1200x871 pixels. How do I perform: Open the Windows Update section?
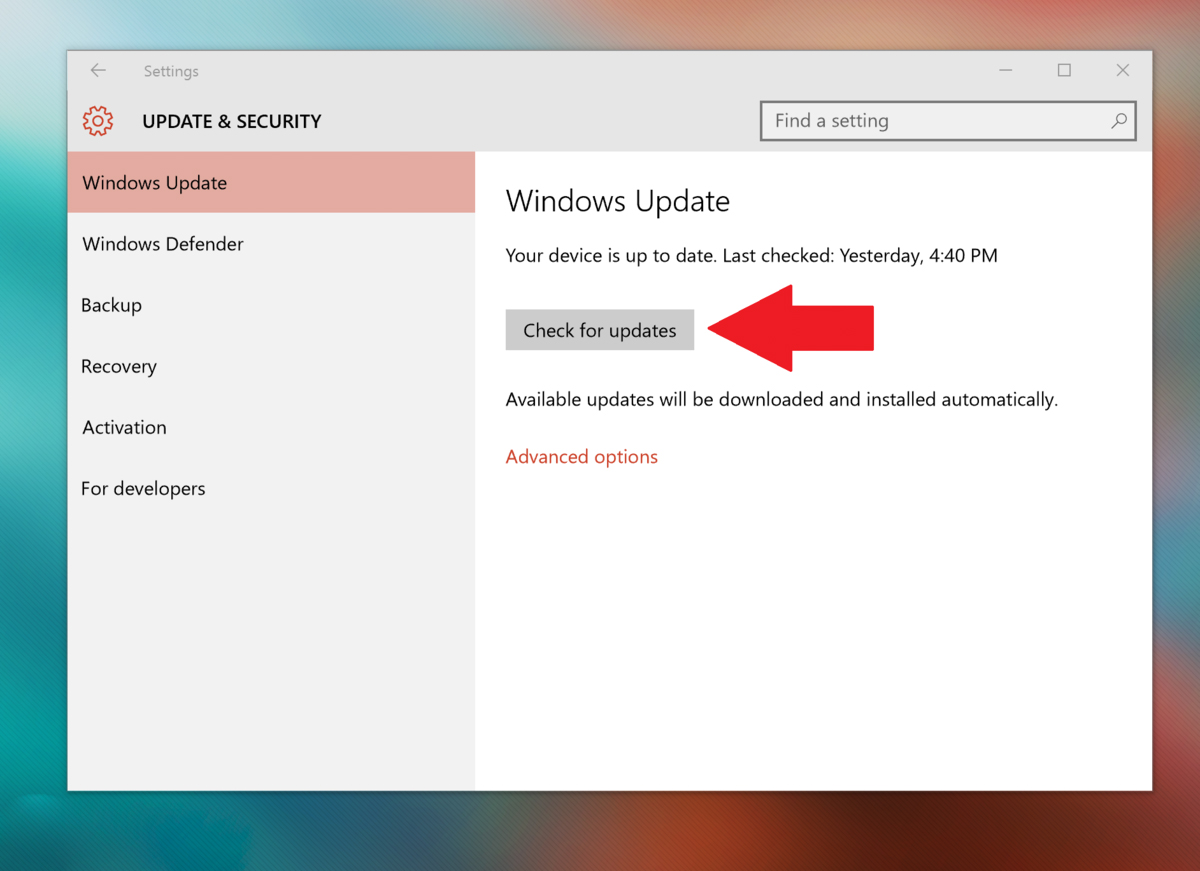154,182
